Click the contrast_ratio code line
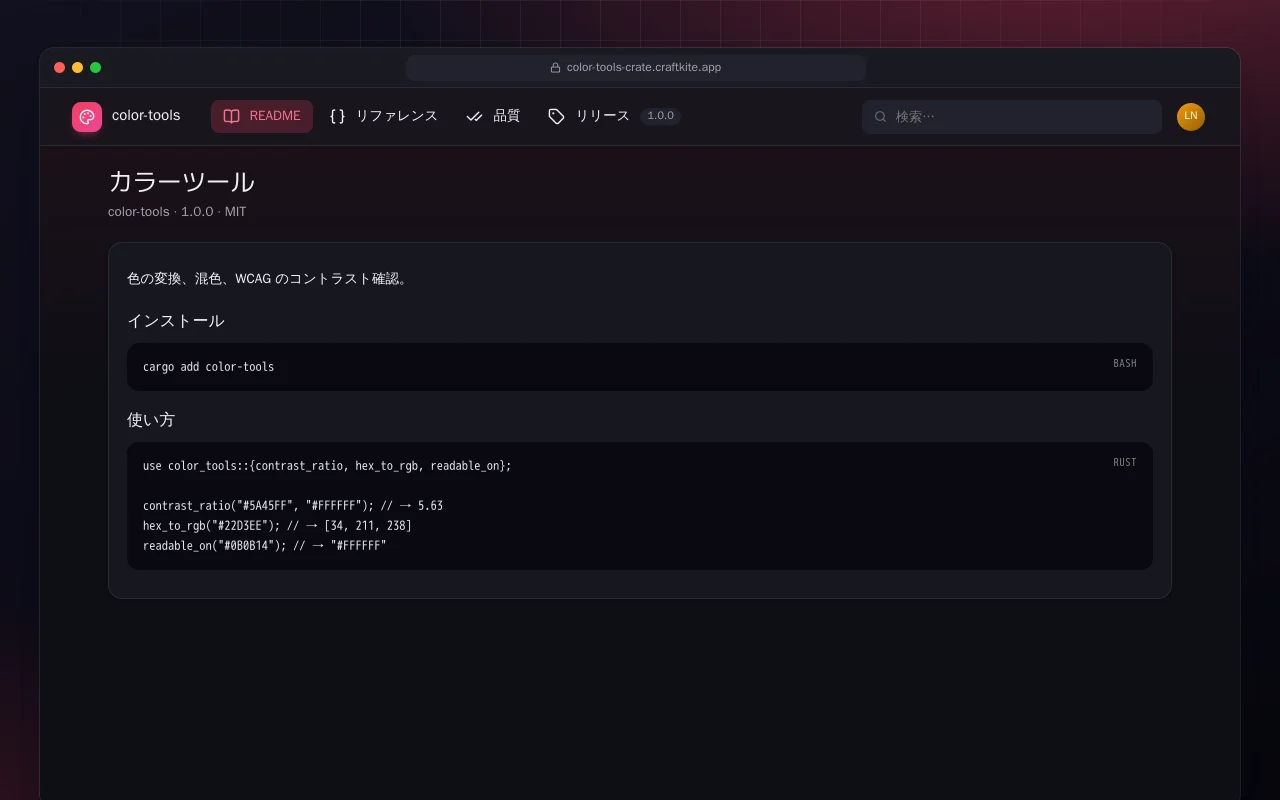Screen dimensions: 1280x800 pyautogui.click(x=293, y=506)
